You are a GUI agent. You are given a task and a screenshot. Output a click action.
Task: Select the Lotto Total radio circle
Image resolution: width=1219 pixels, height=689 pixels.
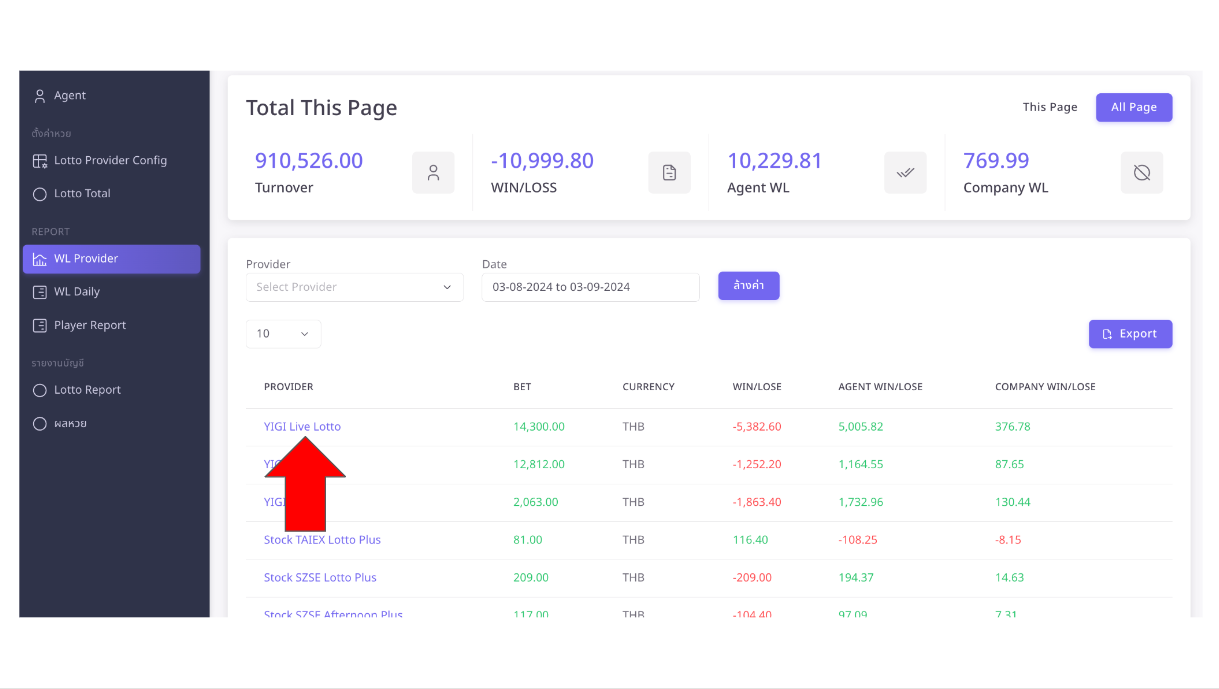point(40,194)
